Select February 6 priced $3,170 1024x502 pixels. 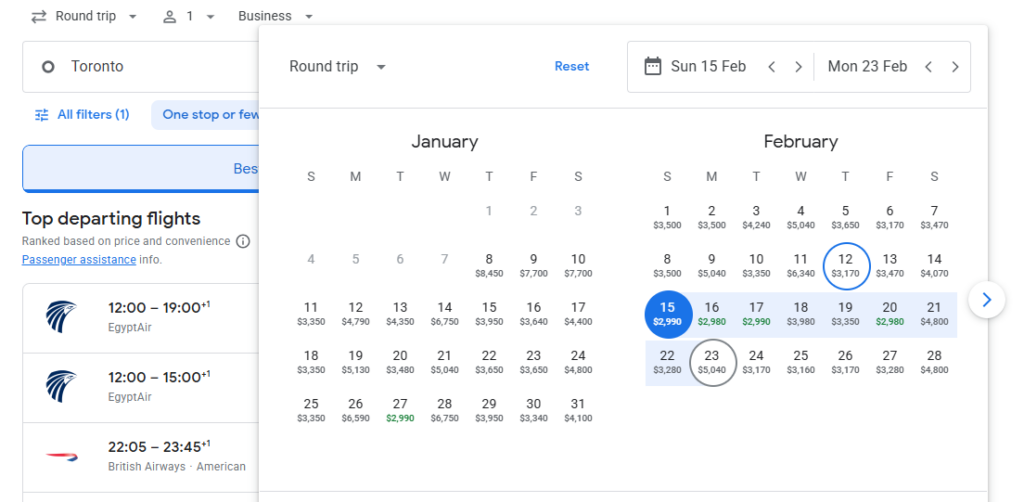pos(889,217)
